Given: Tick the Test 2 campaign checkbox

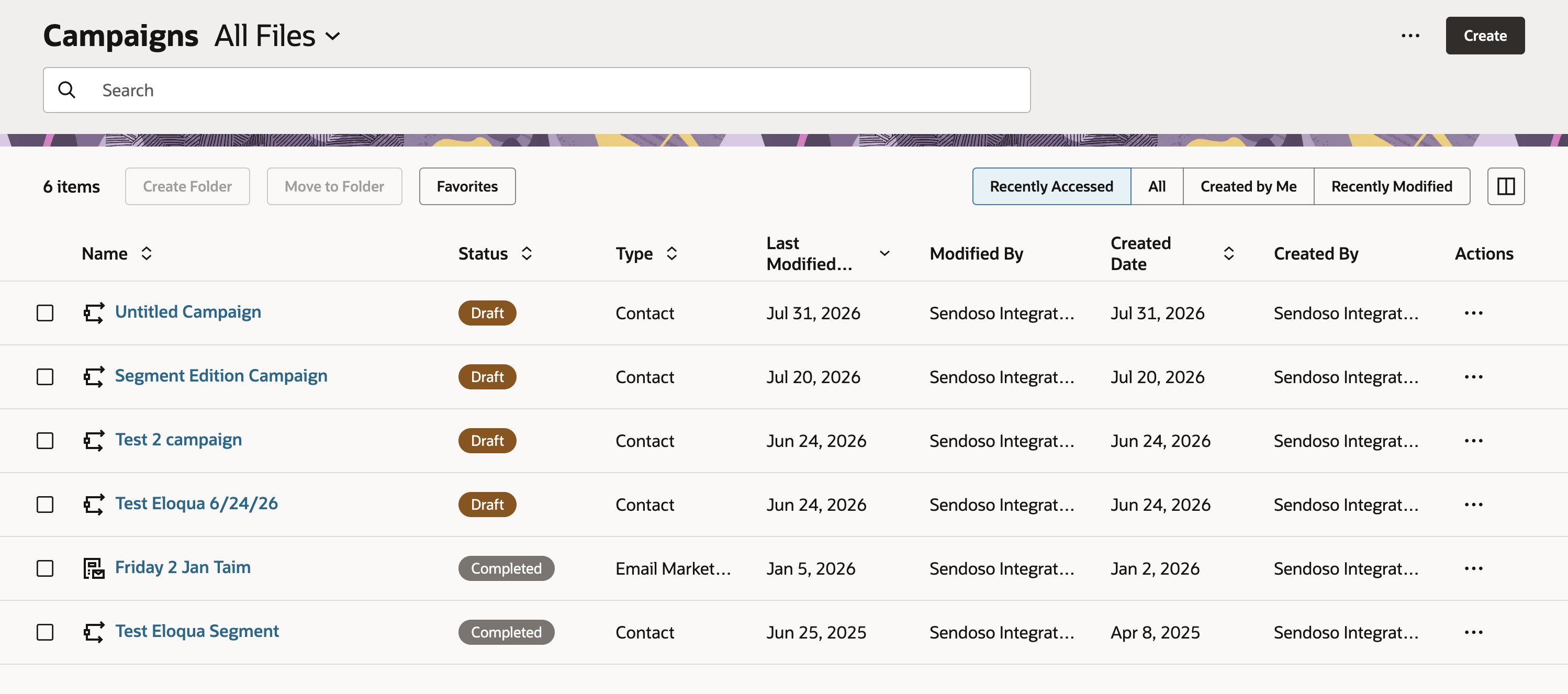Looking at the screenshot, I should [x=45, y=441].
